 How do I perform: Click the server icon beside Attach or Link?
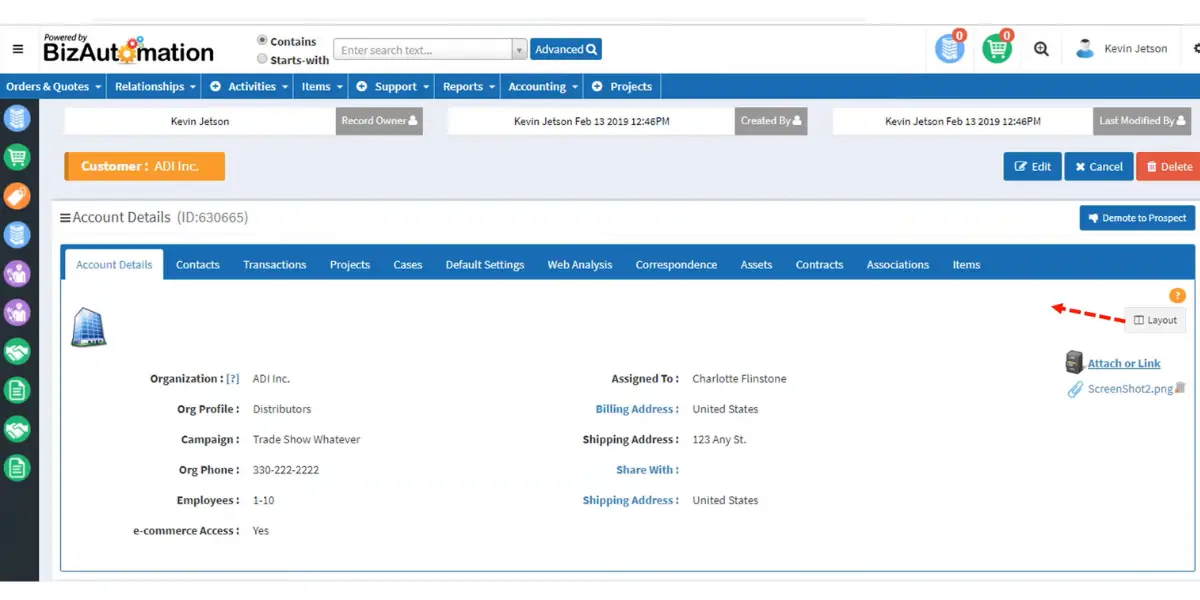tap(1075, 362)
